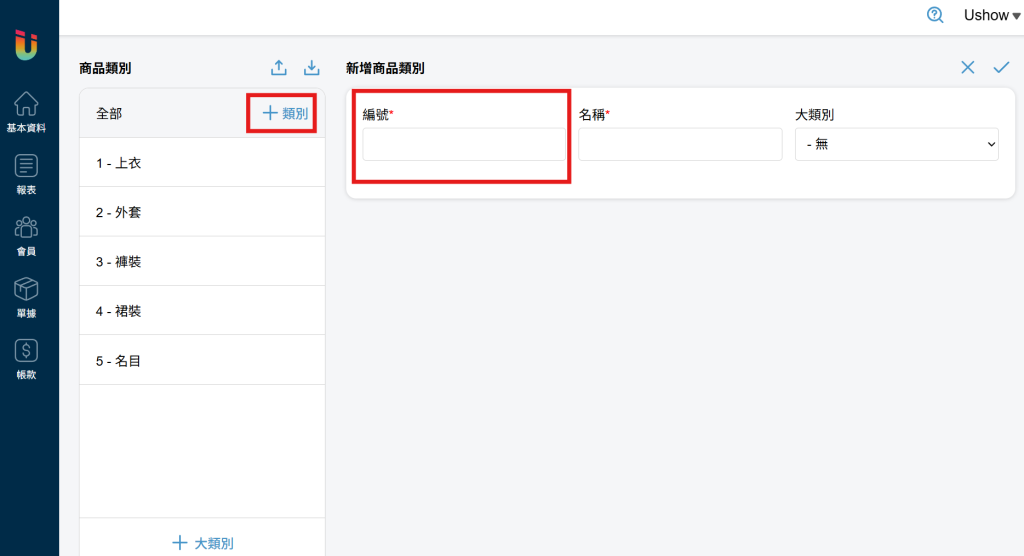
Task: Focus the 名稱 input field
Action: point(680,144)
